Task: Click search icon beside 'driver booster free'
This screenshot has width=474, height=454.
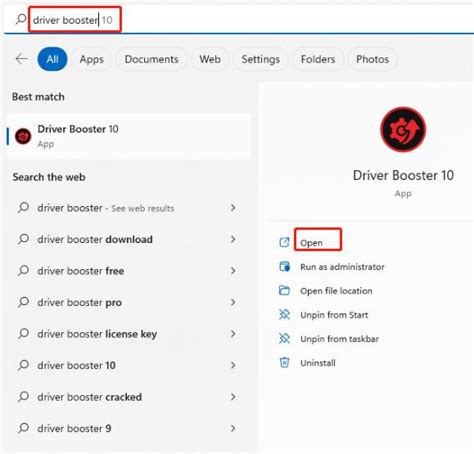Action: (x=24, y=270)
